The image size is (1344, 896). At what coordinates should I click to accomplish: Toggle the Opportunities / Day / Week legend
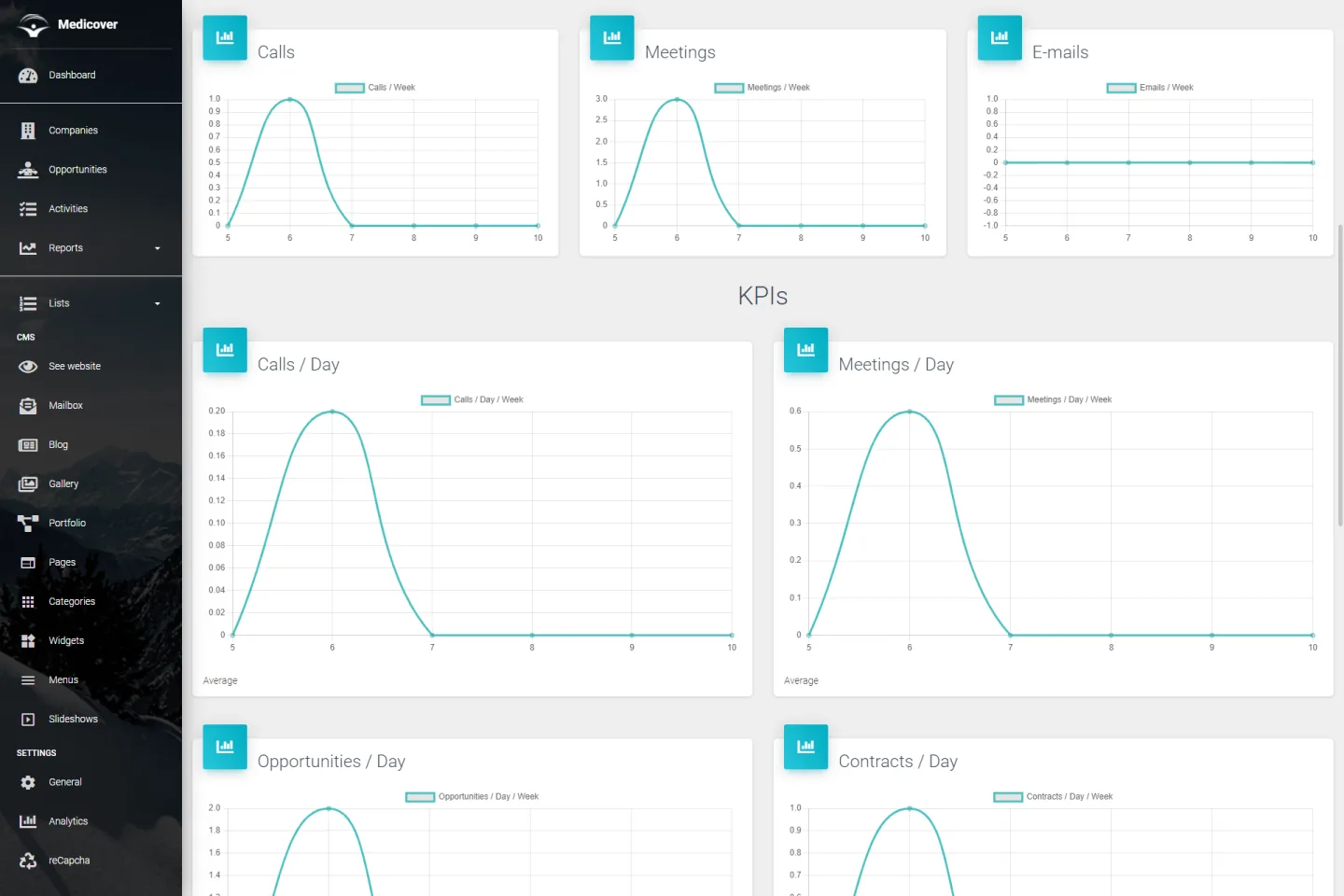coord(472,797)
